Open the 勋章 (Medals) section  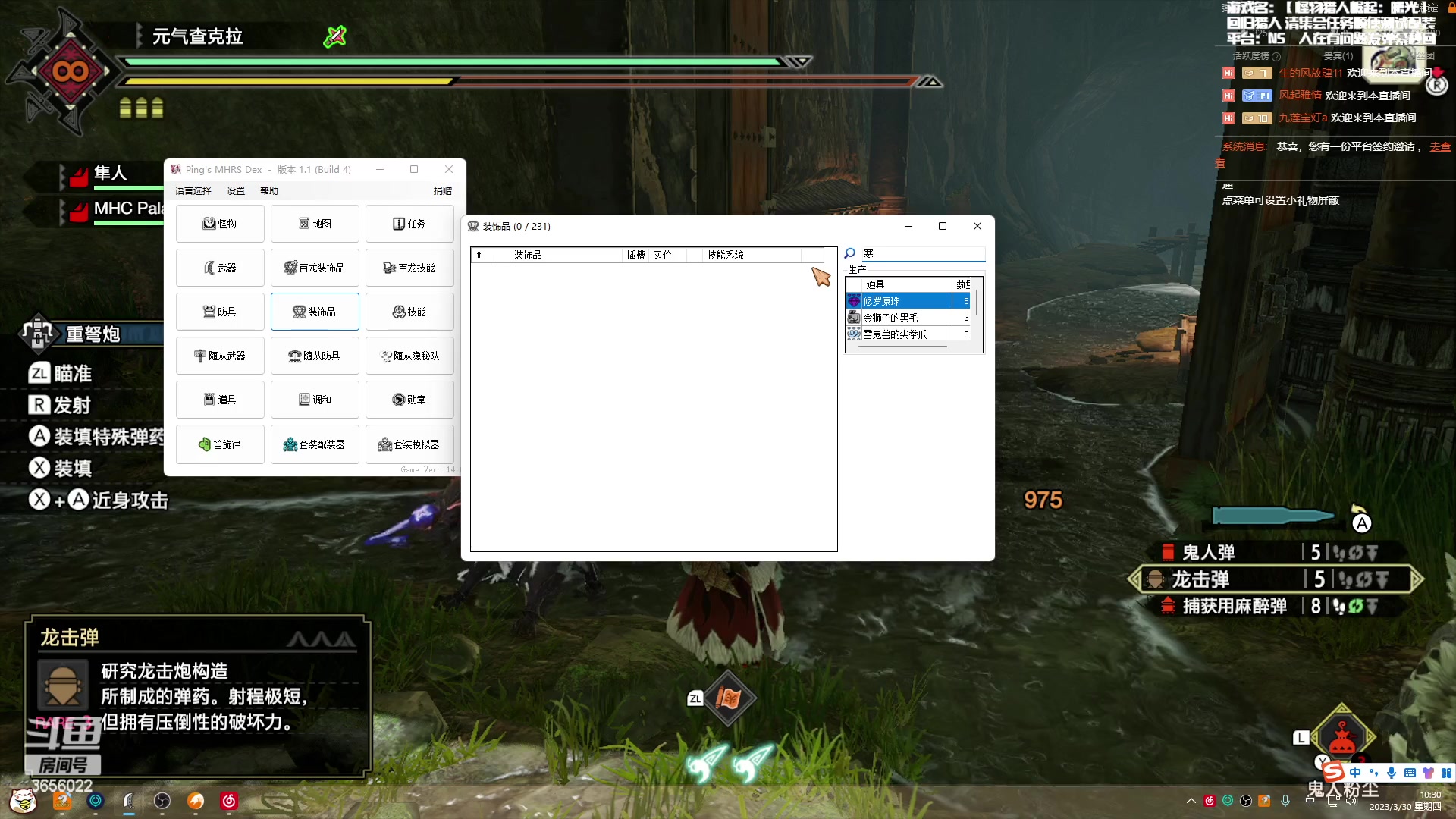409,400
